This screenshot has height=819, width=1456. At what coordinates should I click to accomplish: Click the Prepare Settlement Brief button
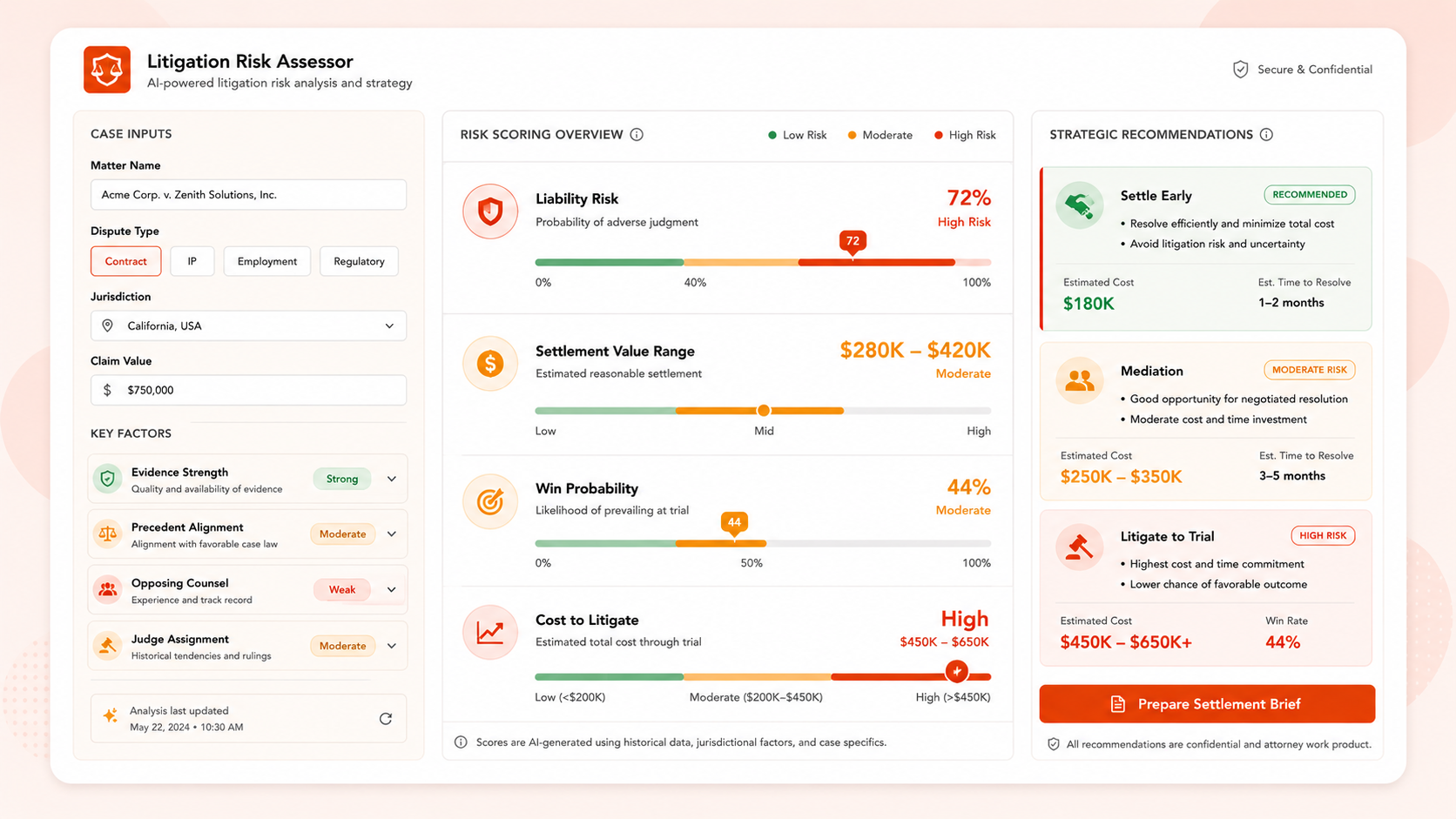[1207, 704]
